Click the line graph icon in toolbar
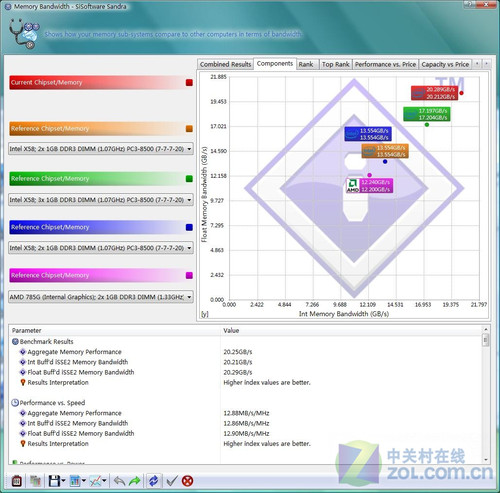The image size is (500, 493). pyautogui.click(x=95, y=481)
